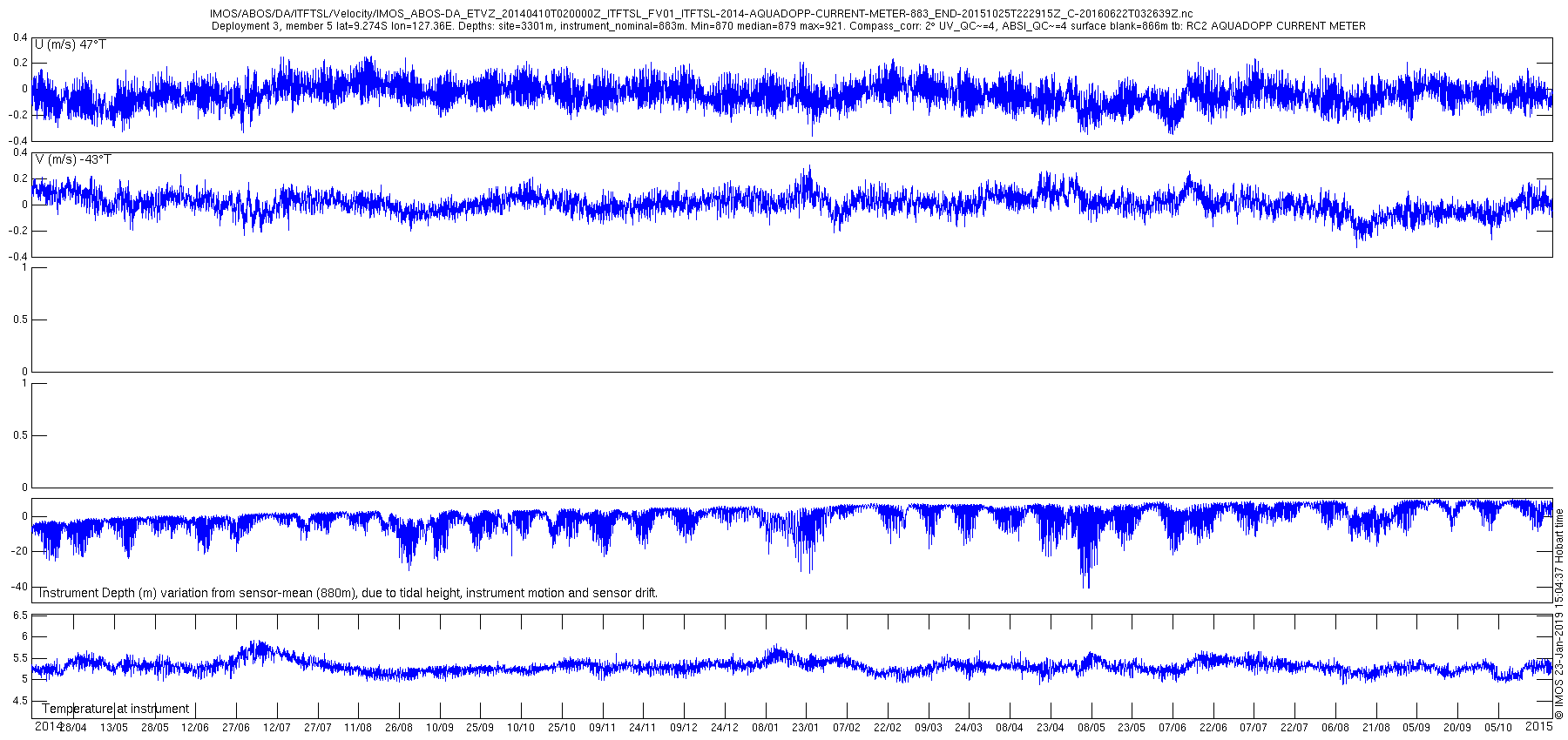This screenshot has width=1568, height=740.
Task: Click the '07/02' date tick label
Action: click(847, 728)
